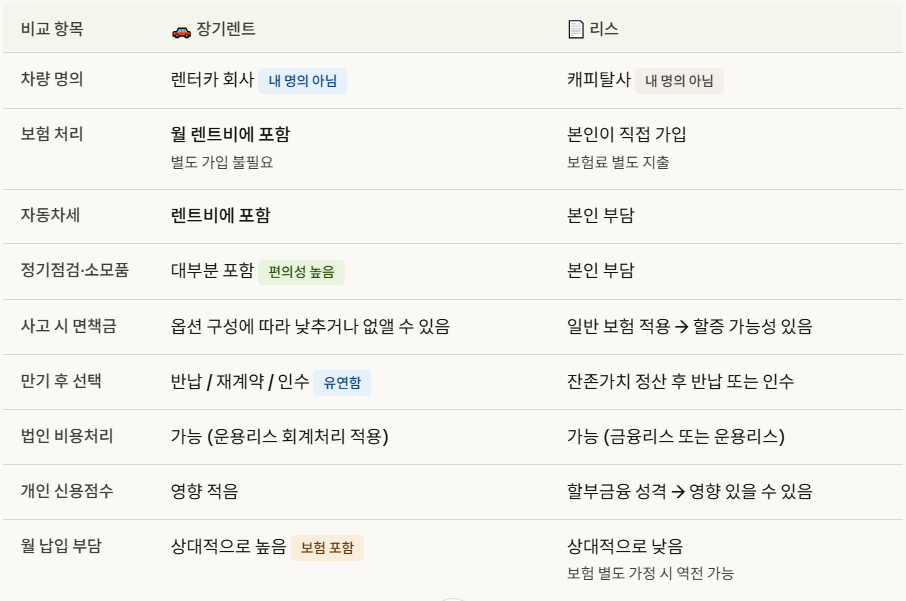Click the red car icon beside 장기렌트
Viewport: 906px width, 601px height.
coord(181,30)
